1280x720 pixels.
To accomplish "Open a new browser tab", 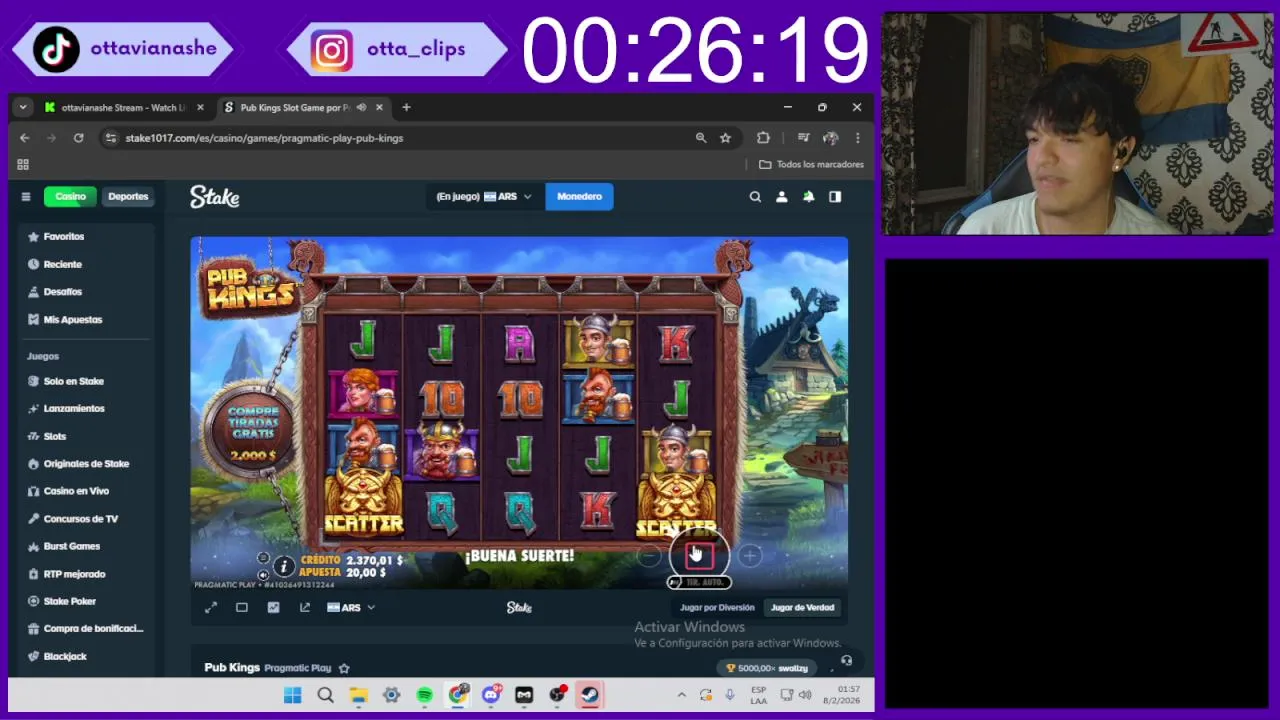I will tap(406, 107).
